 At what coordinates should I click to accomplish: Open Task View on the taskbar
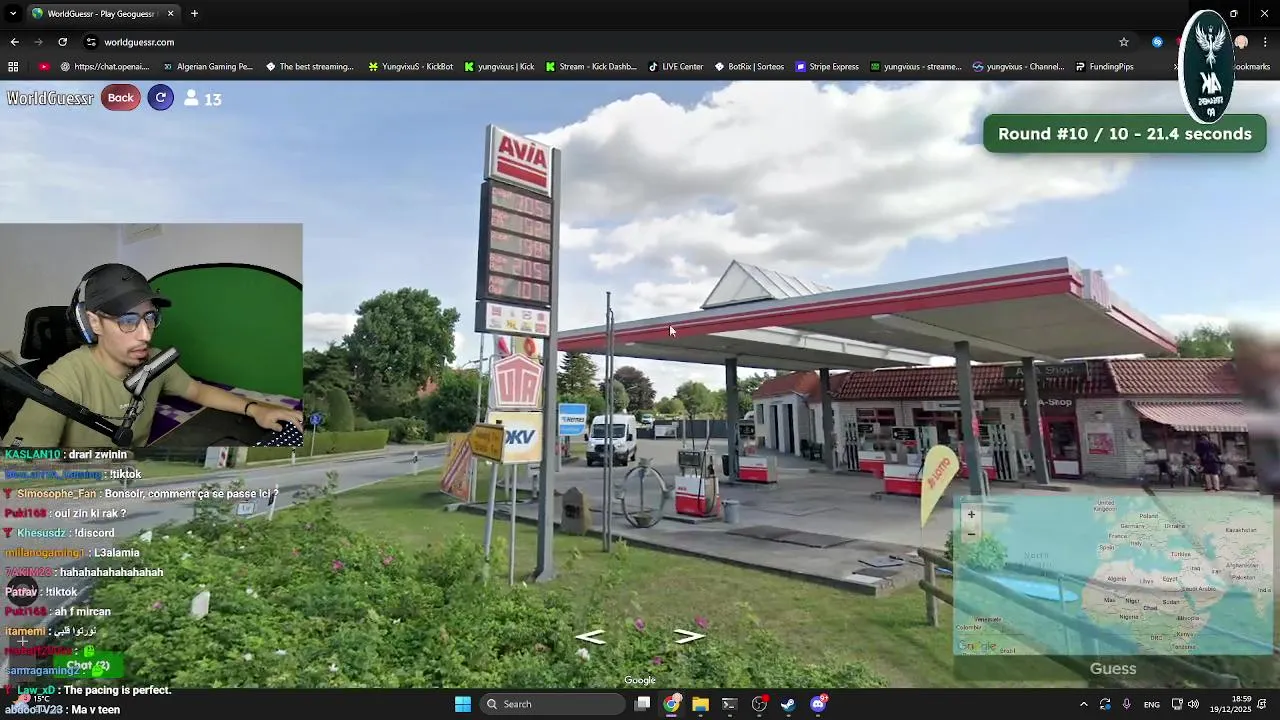click(643, 704)
